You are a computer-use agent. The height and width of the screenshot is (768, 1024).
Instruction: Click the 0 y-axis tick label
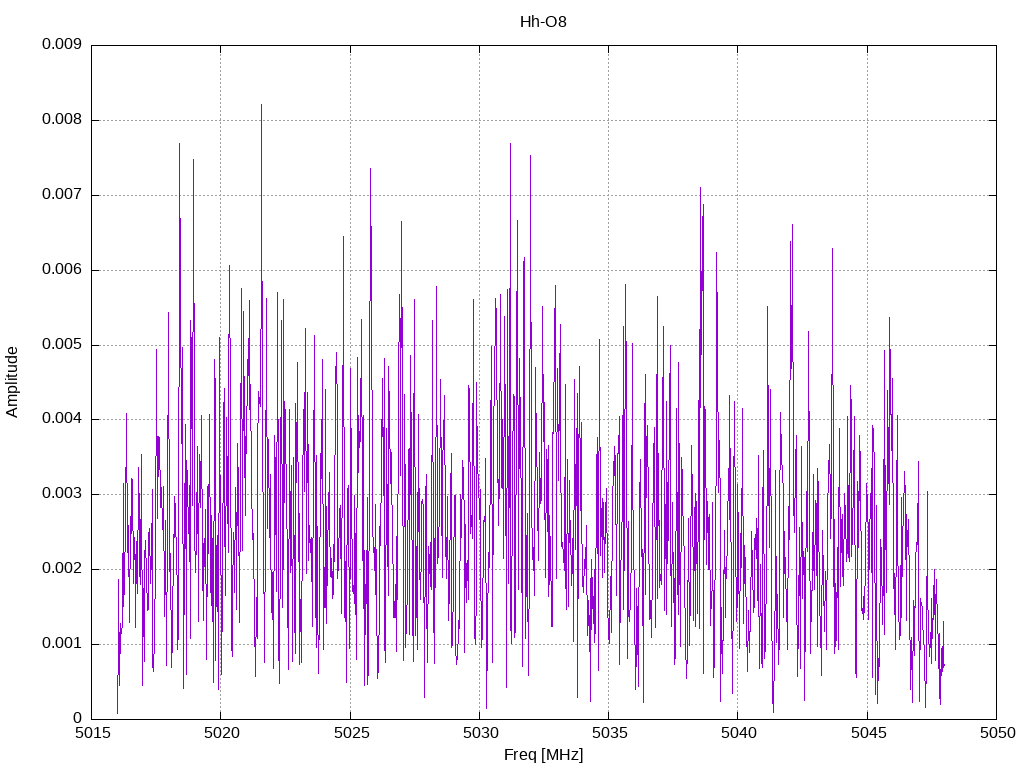(x=78, y=718)
